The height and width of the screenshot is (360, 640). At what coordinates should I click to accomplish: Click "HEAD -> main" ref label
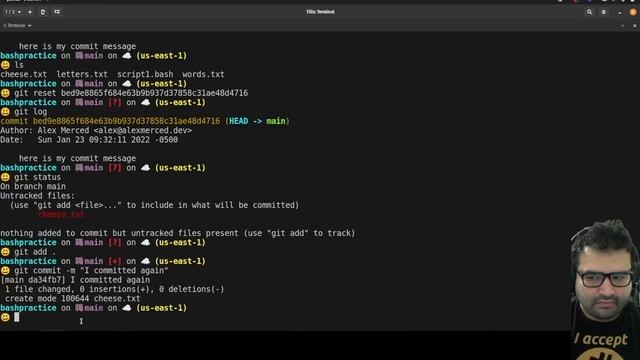257,121
